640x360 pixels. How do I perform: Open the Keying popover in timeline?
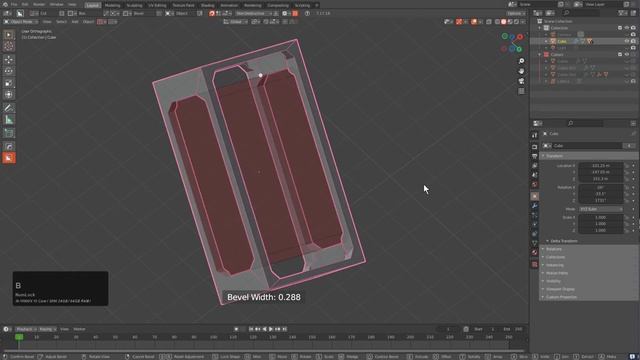point(47,329)
